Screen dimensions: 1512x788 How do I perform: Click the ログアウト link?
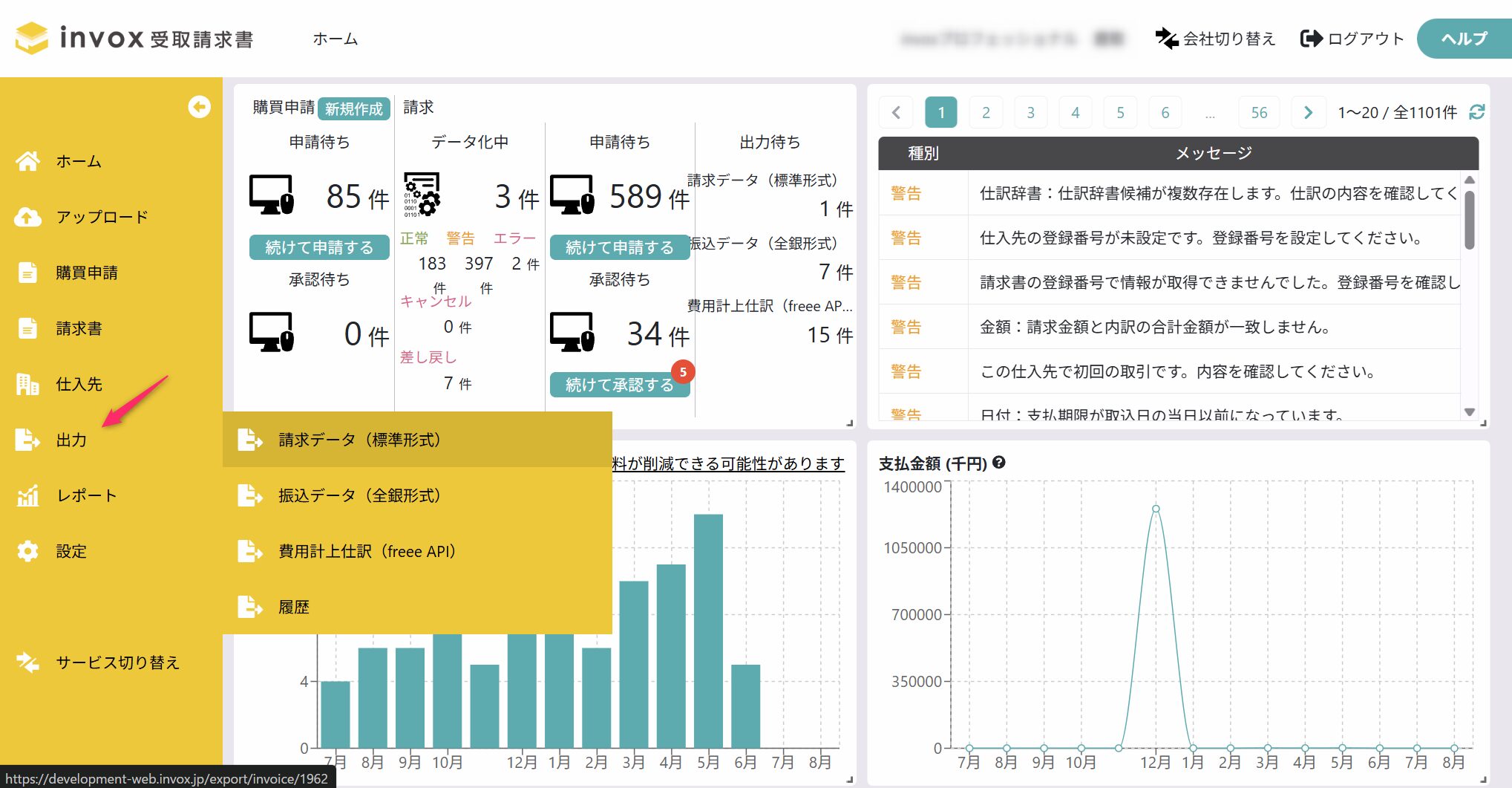pos(1352,39)
